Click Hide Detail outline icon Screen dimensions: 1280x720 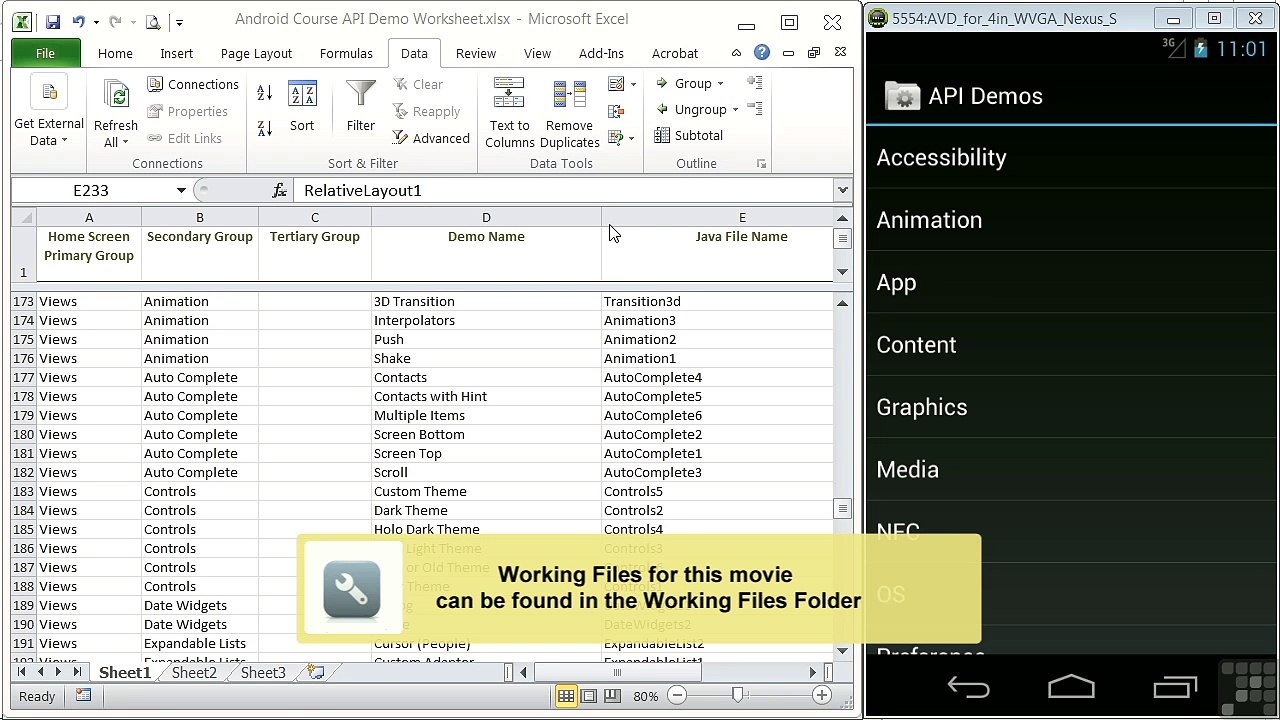[x=755, y=109]
